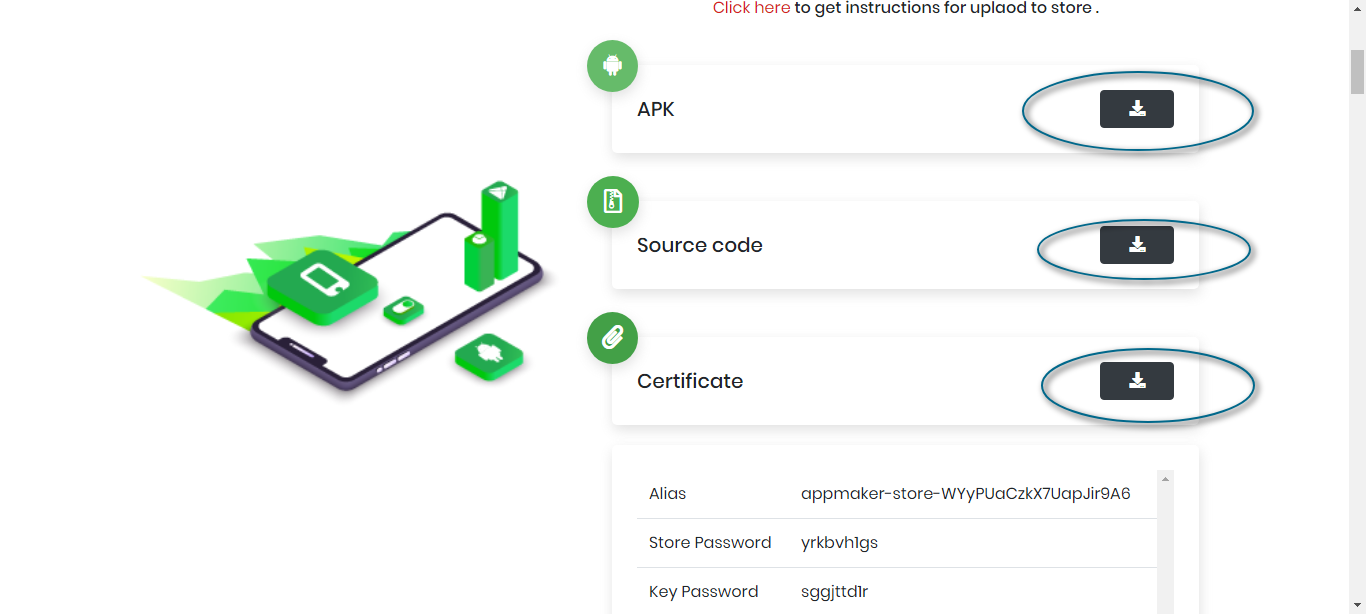Viewport: 1366px width, 614px height.
Task: Download the Certificate file
Action: (x=1137, y=381)
